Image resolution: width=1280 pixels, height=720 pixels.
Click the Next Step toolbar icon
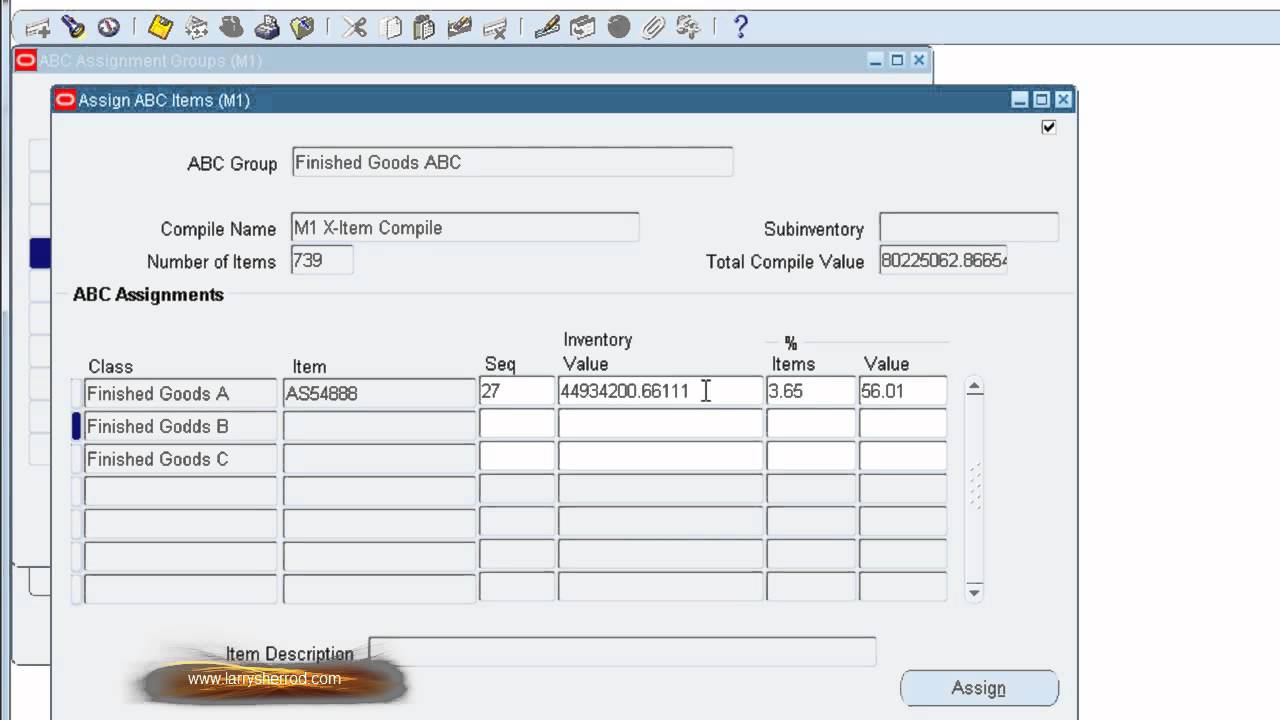[196, 27]
